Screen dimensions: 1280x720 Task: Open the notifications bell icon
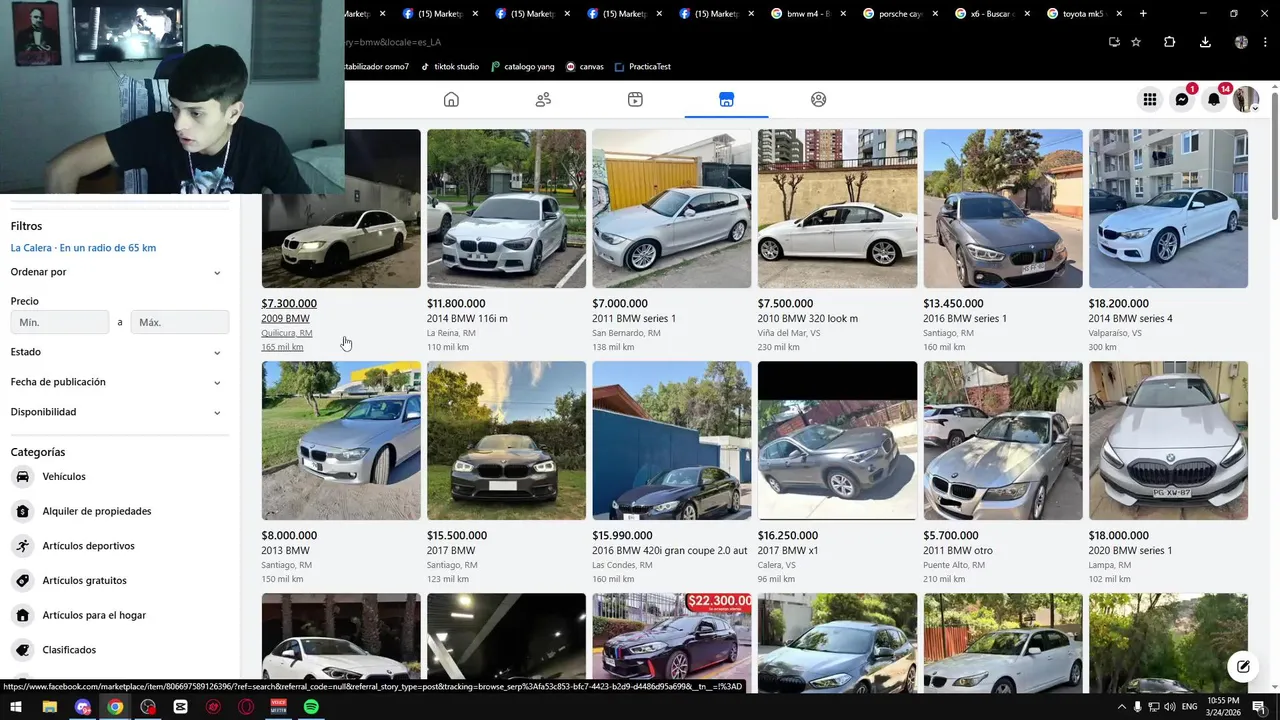[x=1214, y=99]
